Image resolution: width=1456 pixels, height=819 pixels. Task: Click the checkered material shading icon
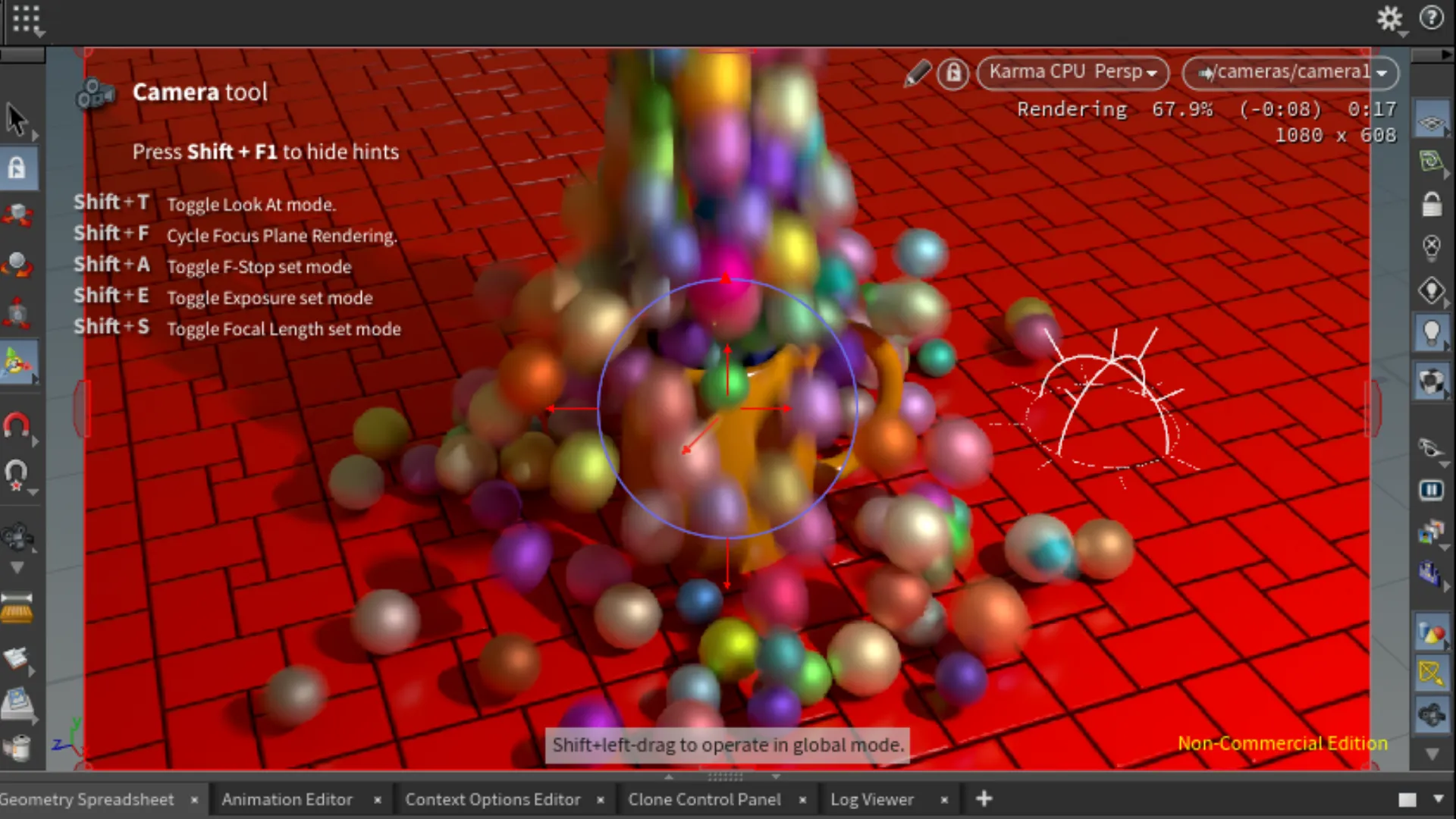pos(1432,381)
